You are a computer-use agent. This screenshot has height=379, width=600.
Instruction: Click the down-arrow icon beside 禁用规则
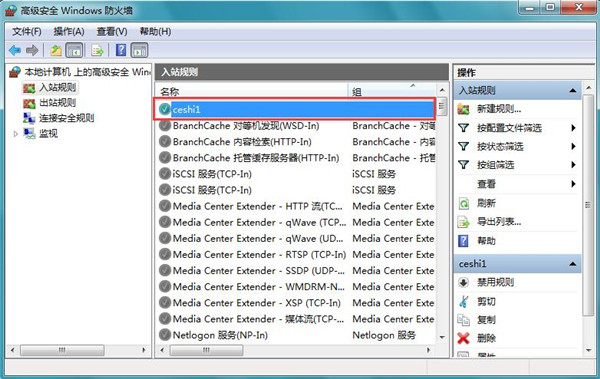coord(463,283)
